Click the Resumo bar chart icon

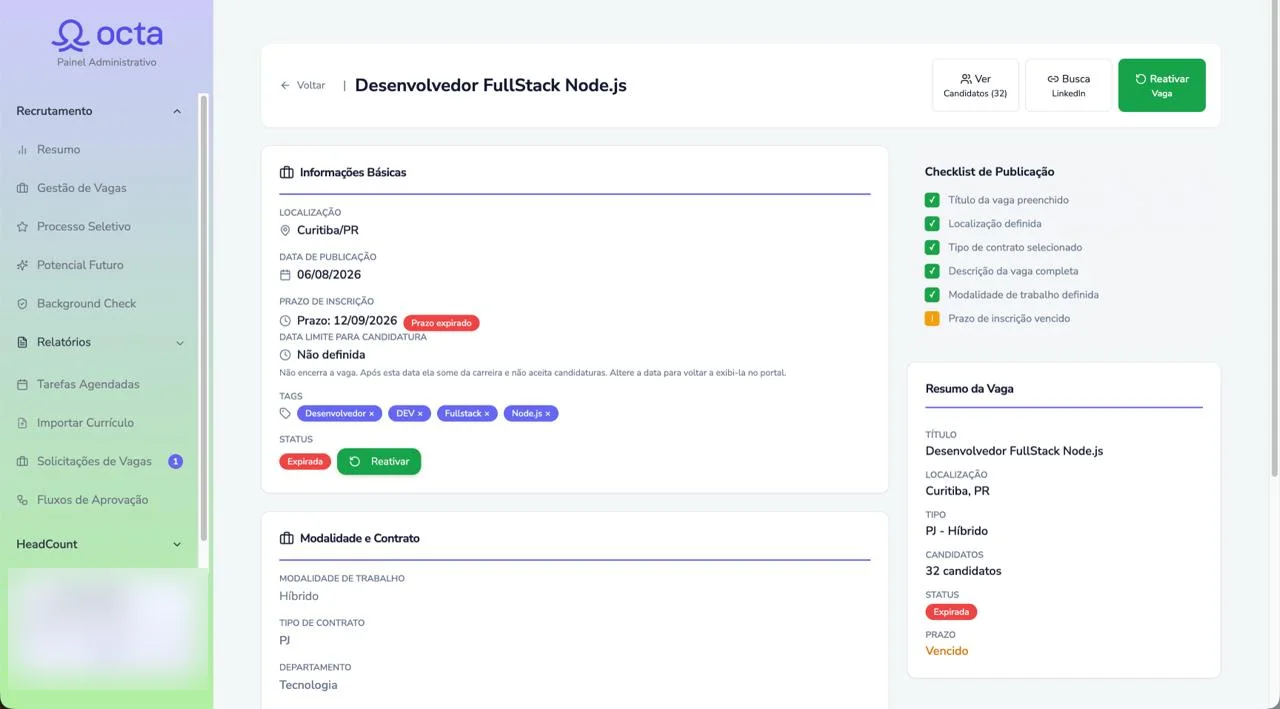tap(22, 150)
